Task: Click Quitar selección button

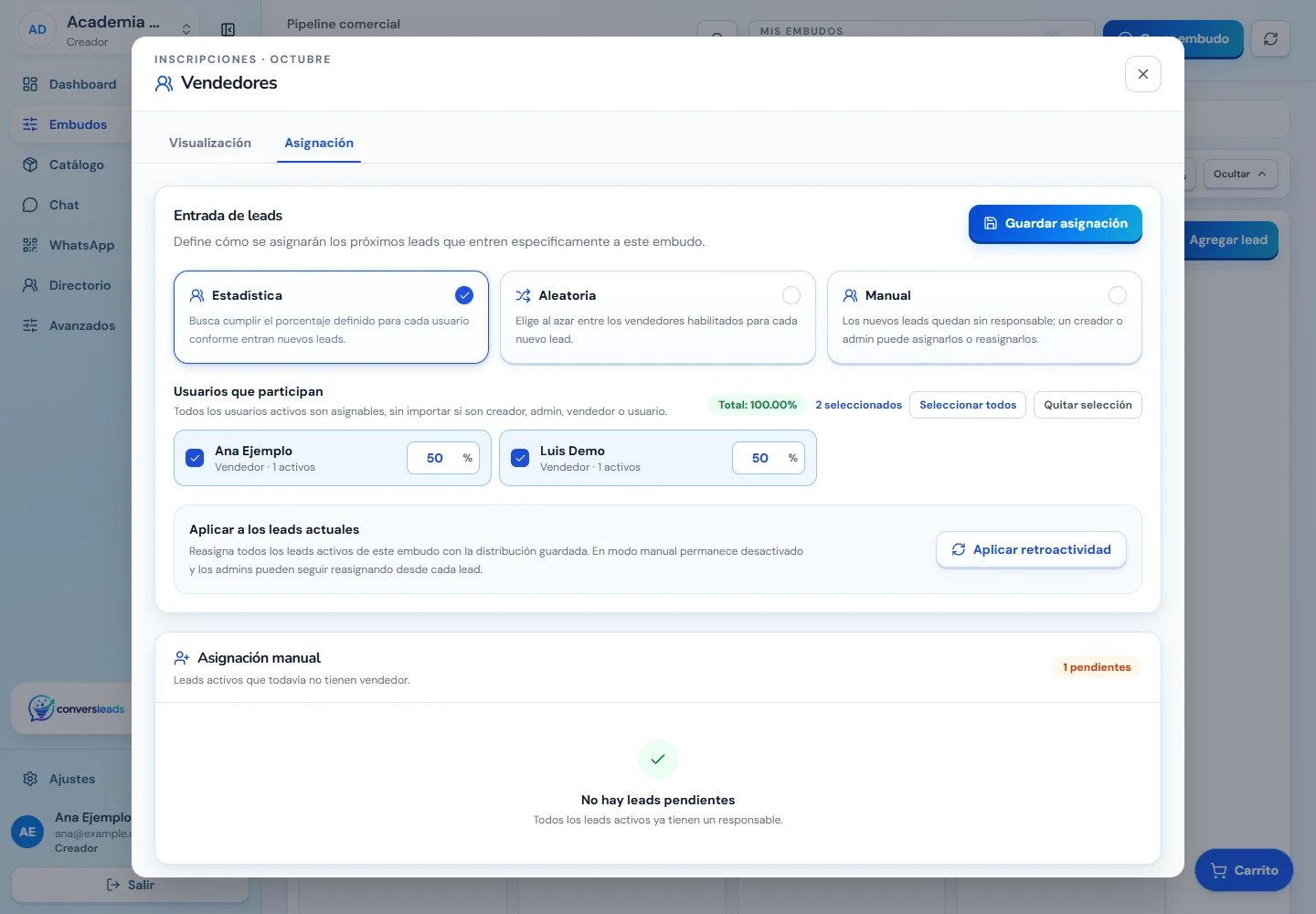Action: pyautogui.click(x=1088, y=405)
